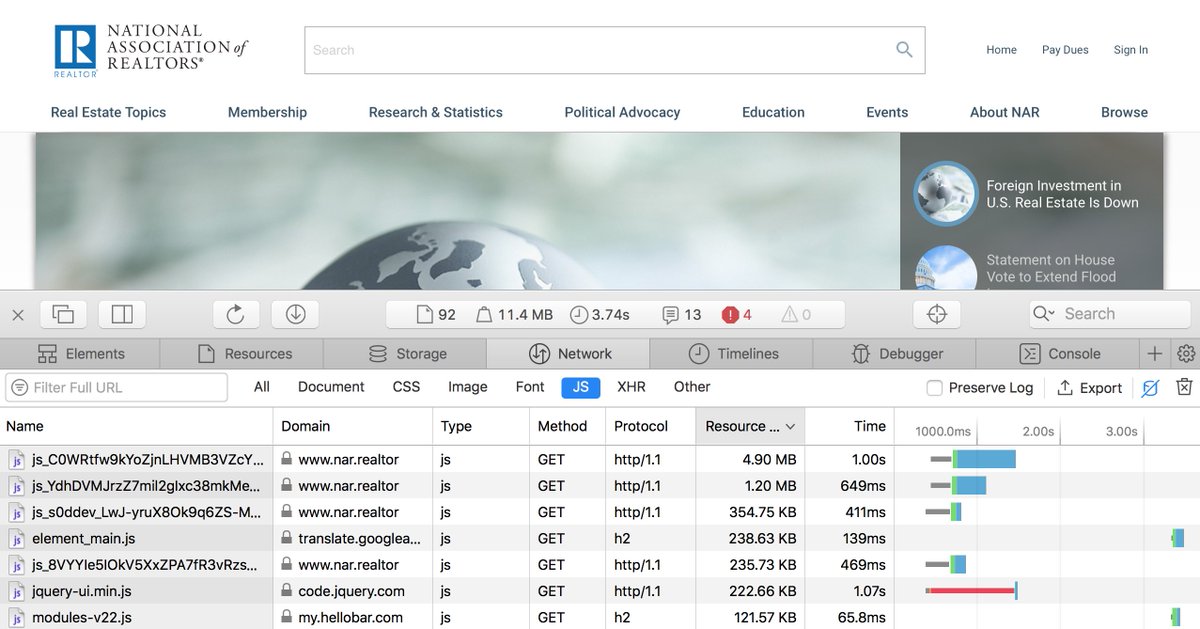Add a new inspector tab with plus

pyautogui.click(x=1155, y=354)
